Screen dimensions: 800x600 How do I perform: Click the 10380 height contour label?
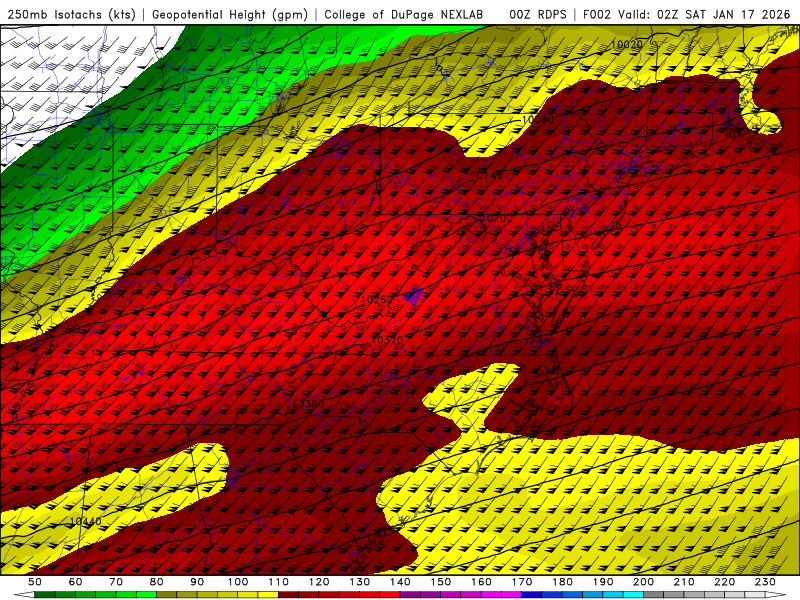(308, 404)
